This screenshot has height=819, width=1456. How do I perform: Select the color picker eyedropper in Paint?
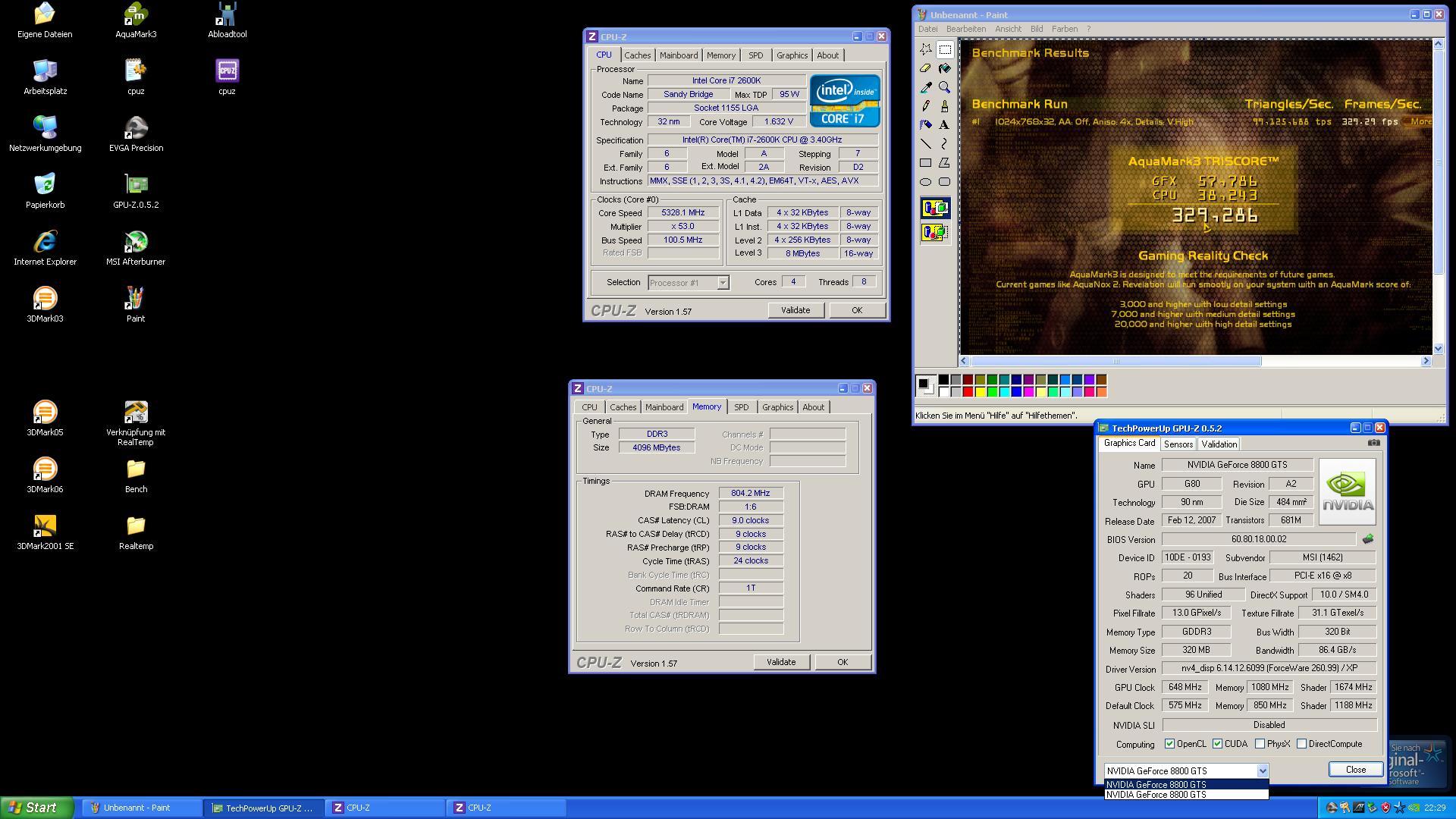coord(926,87)
